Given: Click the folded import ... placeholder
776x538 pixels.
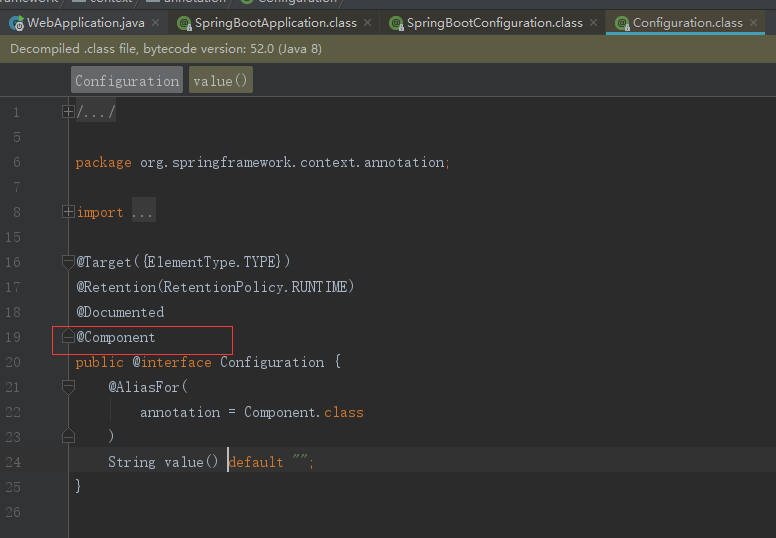Looking at the screenshot, I should (144, 212).
